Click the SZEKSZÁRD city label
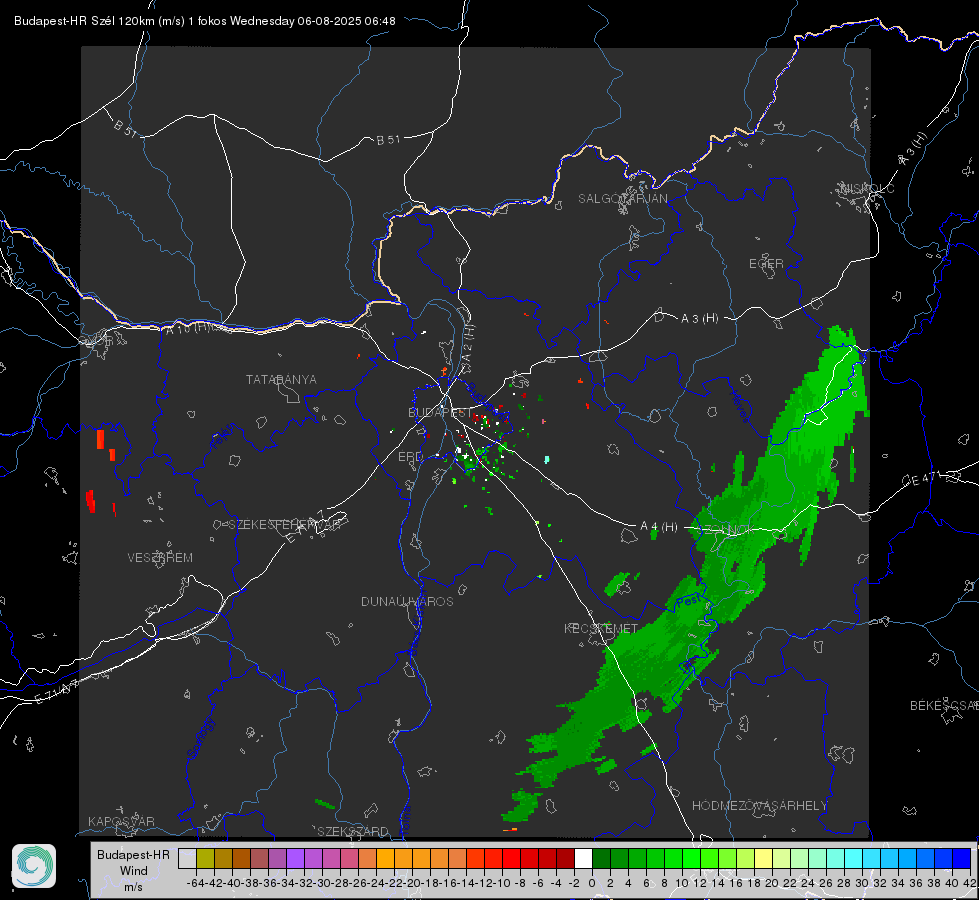979x900 pixels. point(353,831)
